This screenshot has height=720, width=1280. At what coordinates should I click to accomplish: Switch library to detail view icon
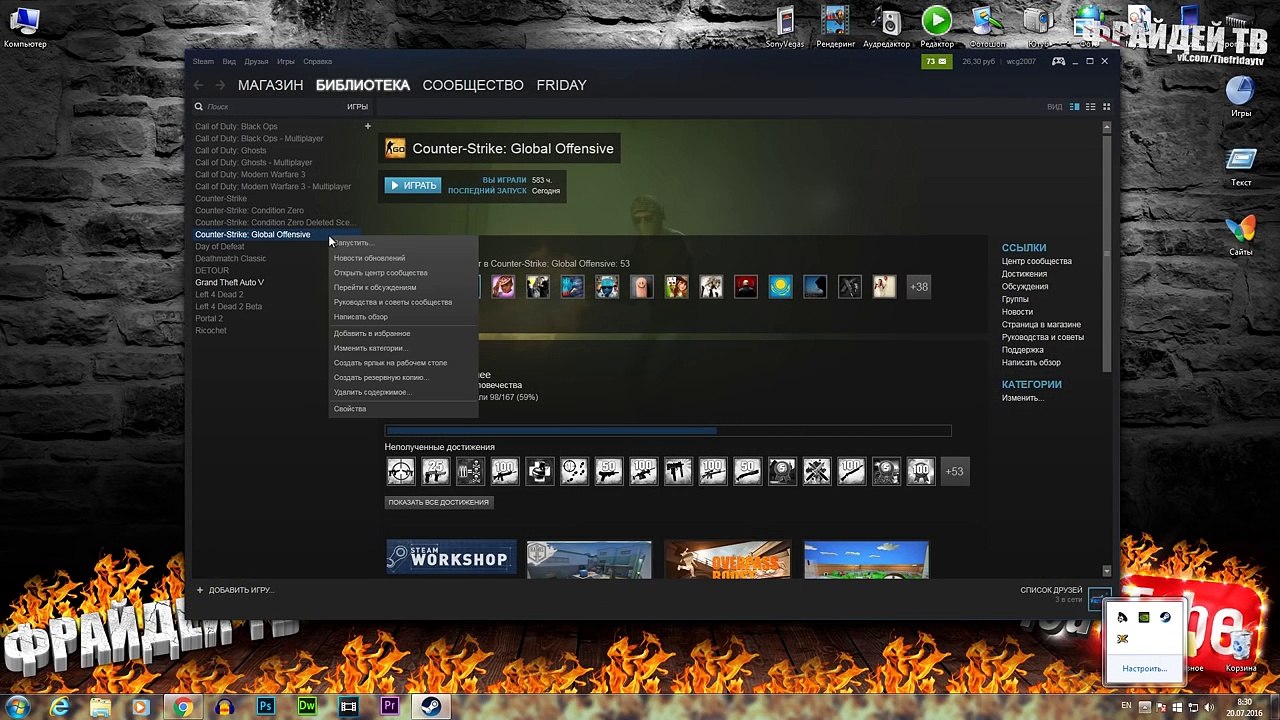(1075, 106)
